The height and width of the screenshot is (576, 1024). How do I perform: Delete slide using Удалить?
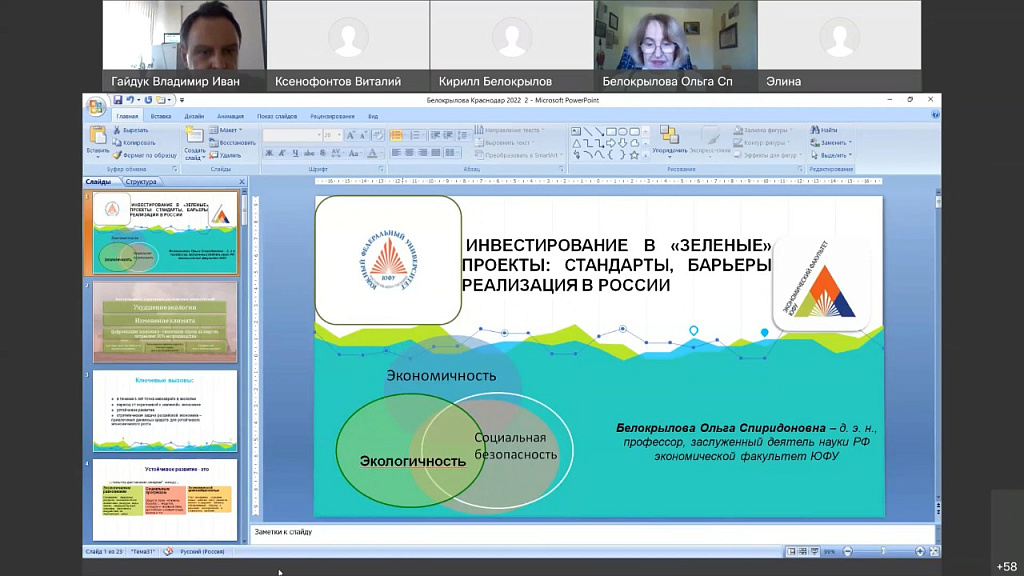[225, 155]
